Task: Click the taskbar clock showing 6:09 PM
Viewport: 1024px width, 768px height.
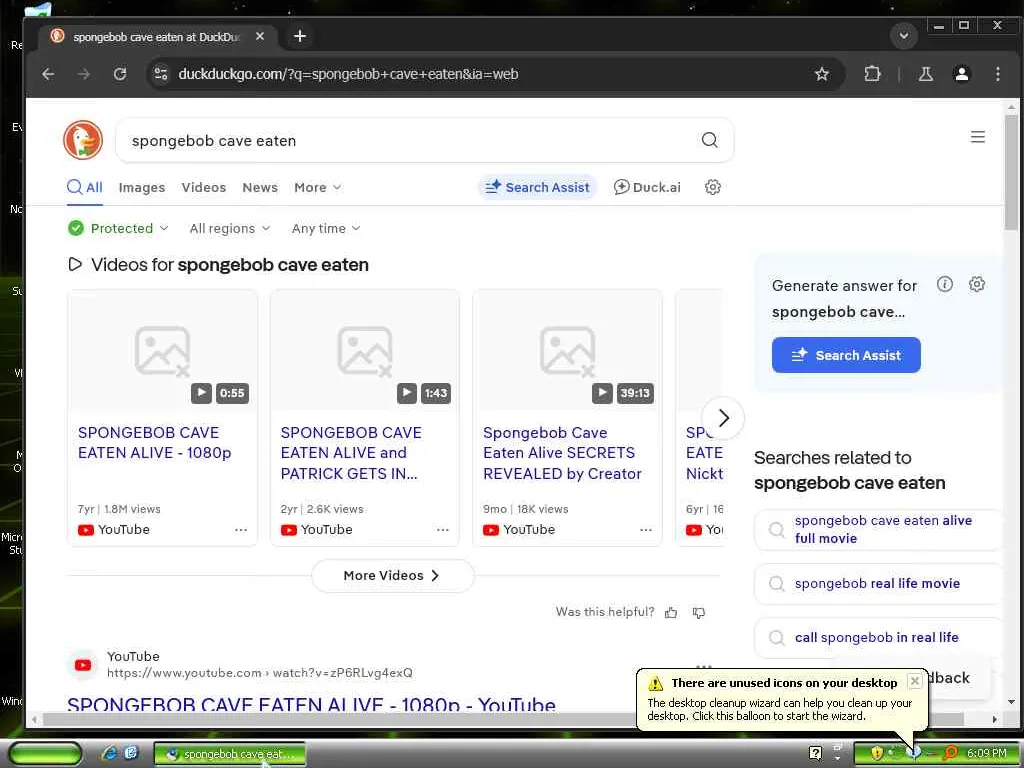Action: point(986,753)
